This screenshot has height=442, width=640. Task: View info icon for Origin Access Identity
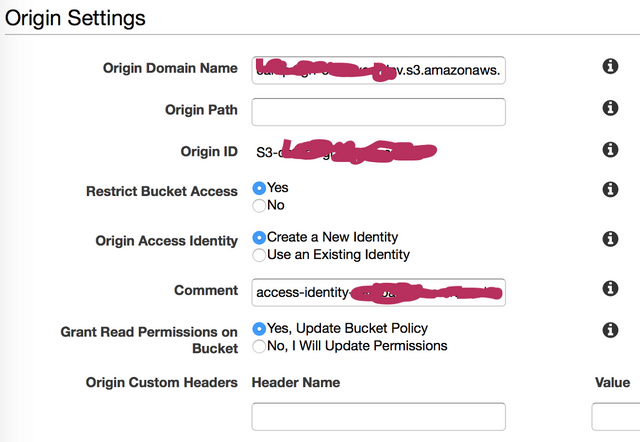(x=610, y=239)
